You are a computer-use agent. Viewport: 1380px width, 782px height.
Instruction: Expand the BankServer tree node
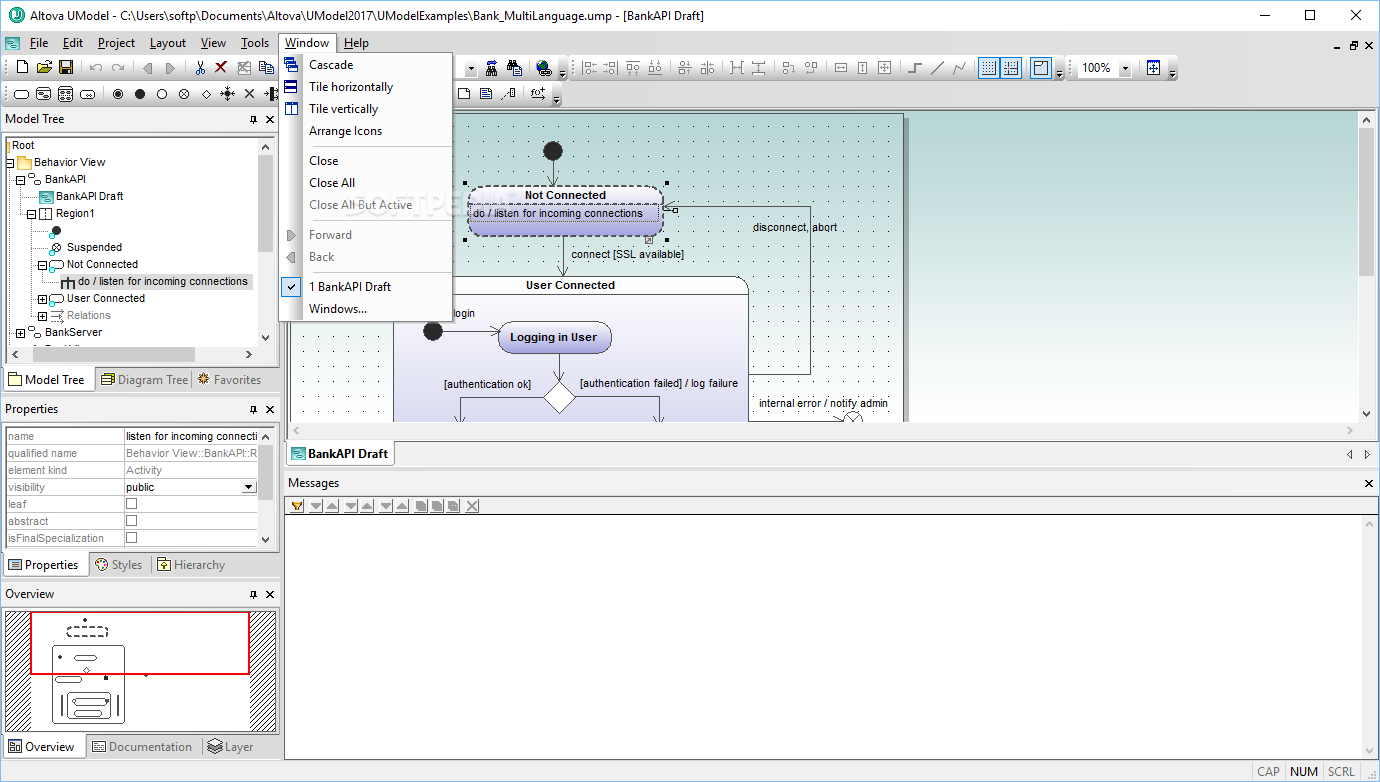click(20, 333)
